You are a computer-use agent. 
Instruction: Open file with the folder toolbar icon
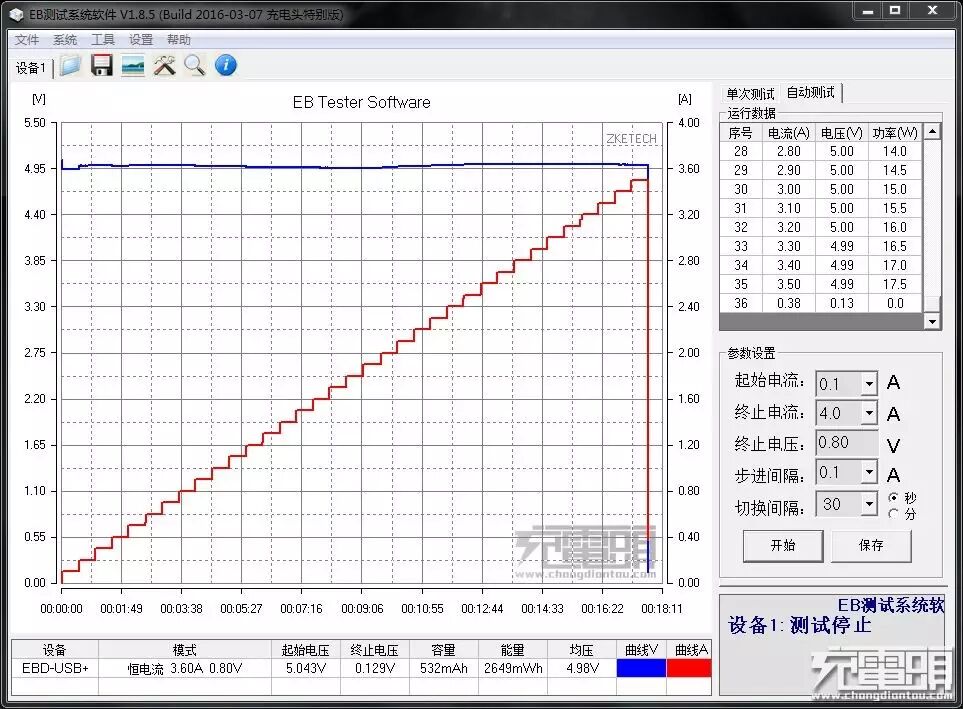point(70,66)
